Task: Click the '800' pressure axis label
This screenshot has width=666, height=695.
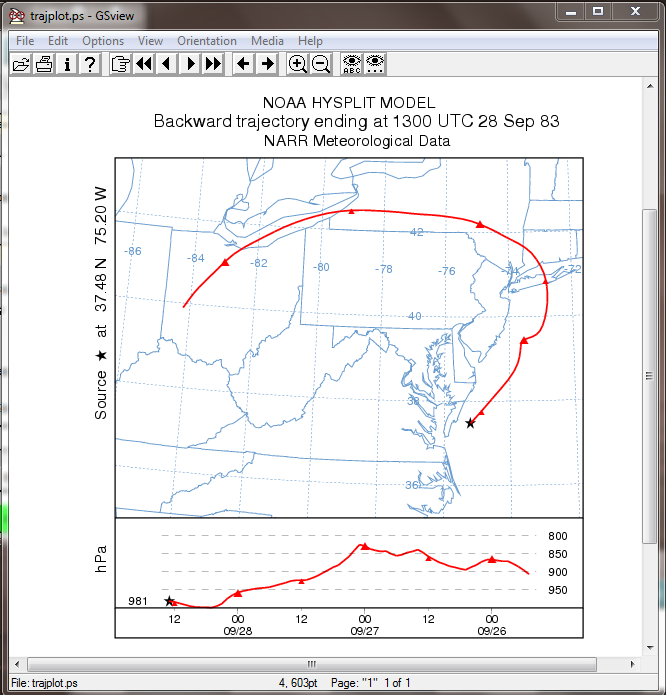Action: [x=557, y=536]
